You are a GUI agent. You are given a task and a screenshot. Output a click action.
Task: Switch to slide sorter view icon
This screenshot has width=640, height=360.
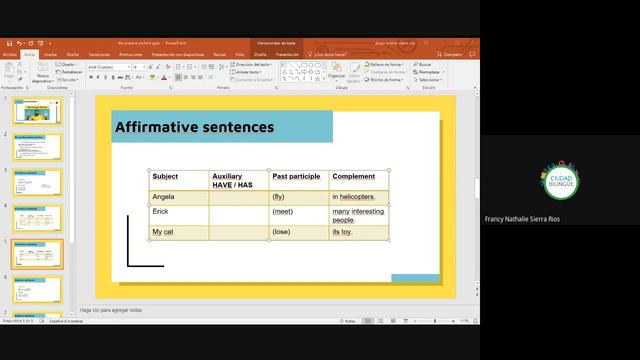coord(380,321)
